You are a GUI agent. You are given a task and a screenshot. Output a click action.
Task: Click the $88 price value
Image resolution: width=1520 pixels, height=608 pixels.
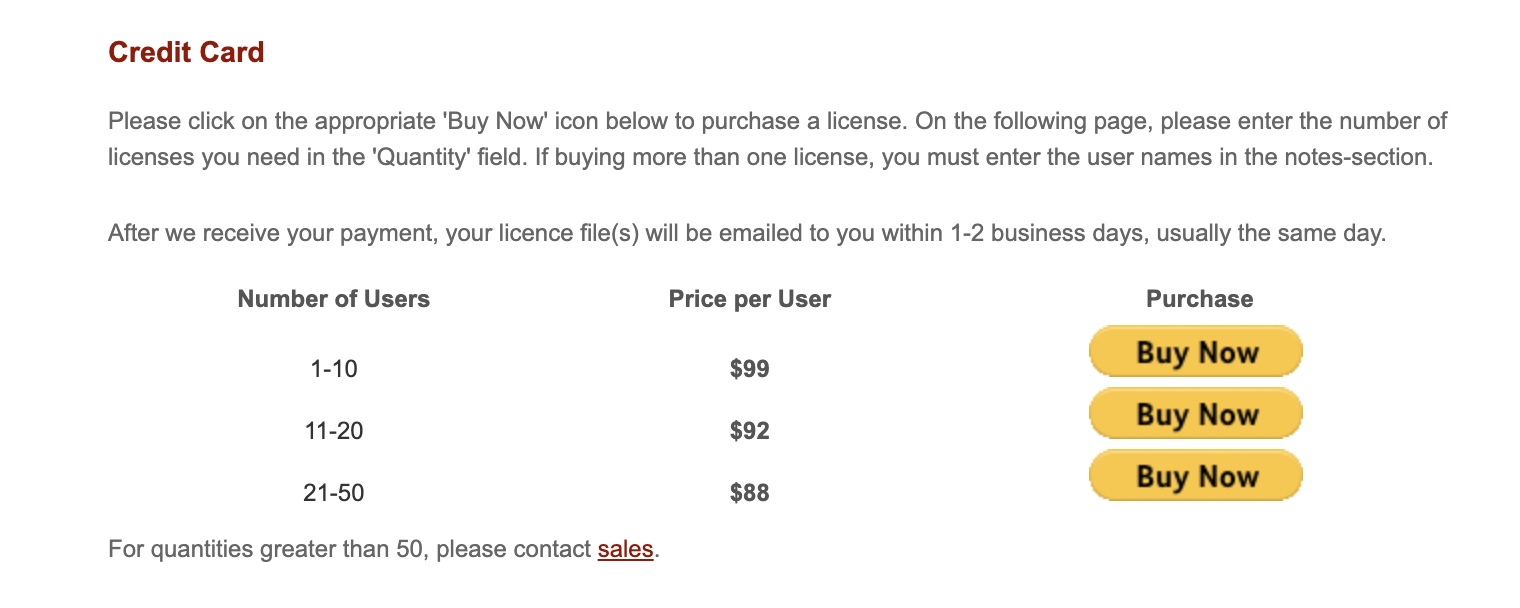750,493
